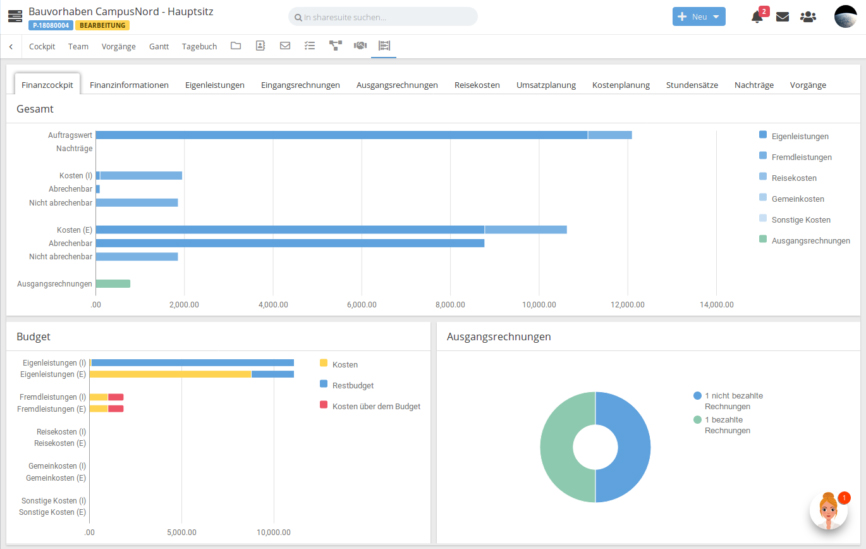This screenshot has height=549, width=866.
Task: Toggle Ausgangsrechnungen legend entry in Gesamt chart
Action: coord(810,240)
